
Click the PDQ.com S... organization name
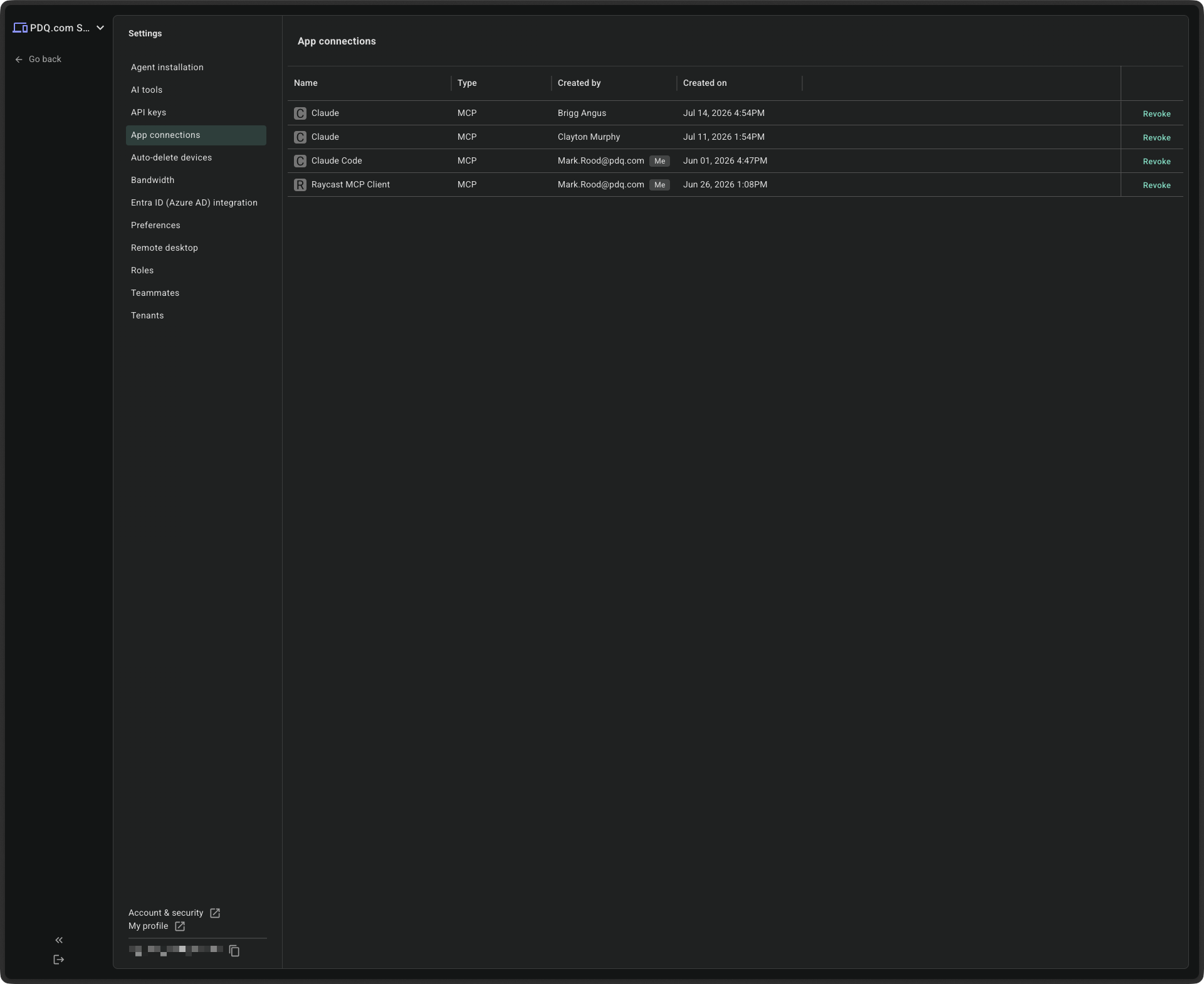[x=60, y=28]
